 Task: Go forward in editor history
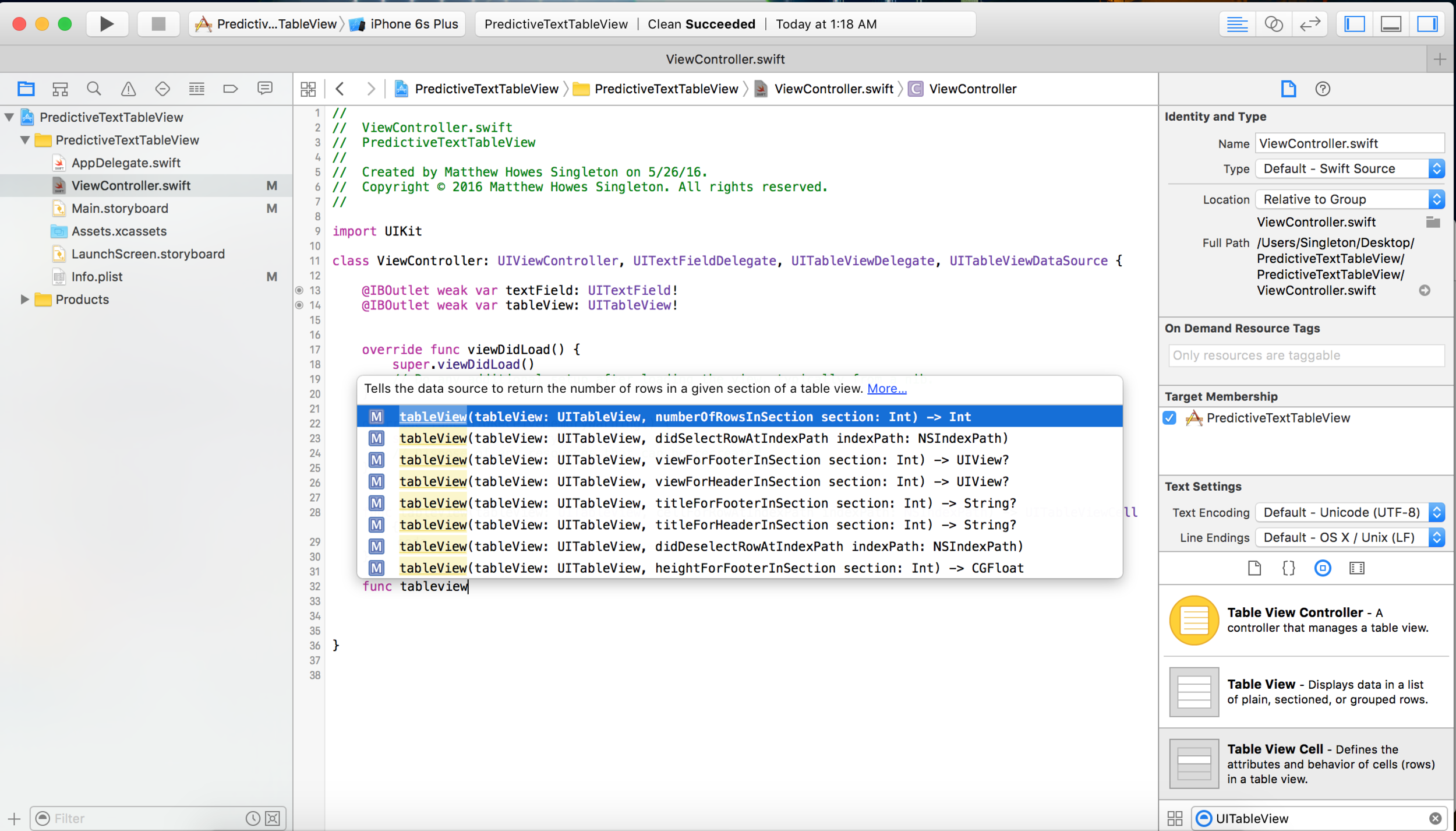point(370,89)
